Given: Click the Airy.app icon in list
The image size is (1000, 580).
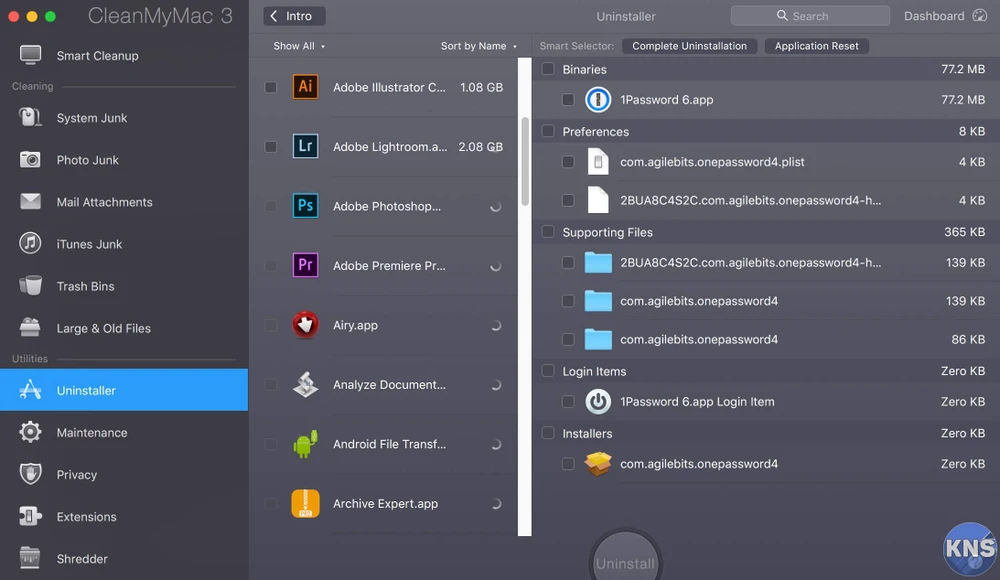Looking at the screenshot, I should click(305, 325).
